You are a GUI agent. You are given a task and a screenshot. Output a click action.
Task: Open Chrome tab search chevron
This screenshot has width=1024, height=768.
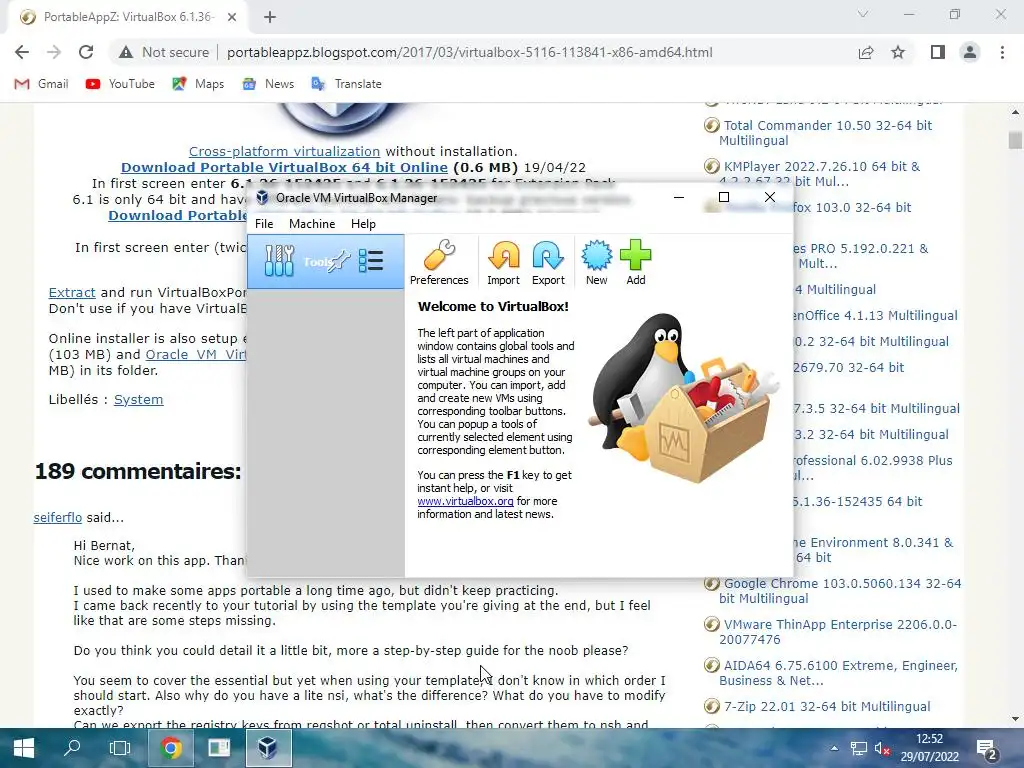coord(863,14)
